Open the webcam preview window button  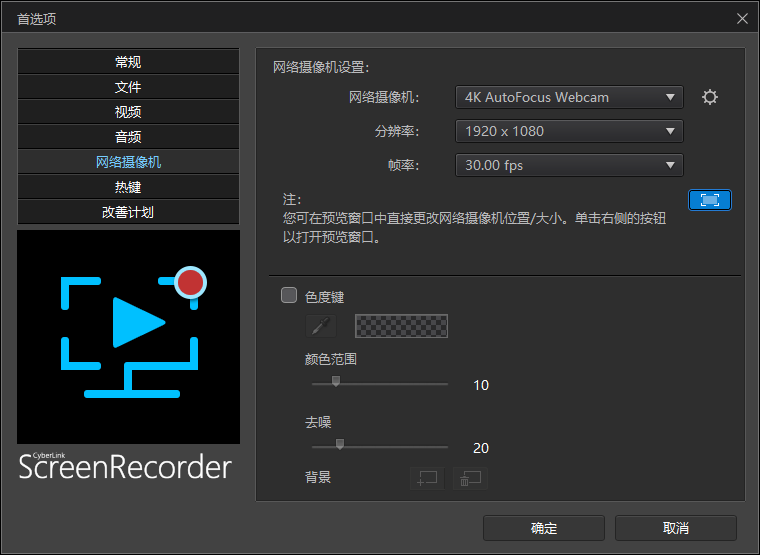pyautogui.click(x=710, y=200)
